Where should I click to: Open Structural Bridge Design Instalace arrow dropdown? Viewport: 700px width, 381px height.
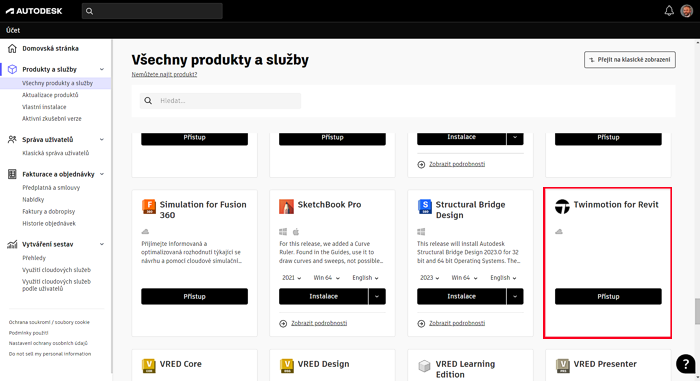coord(515,297)
